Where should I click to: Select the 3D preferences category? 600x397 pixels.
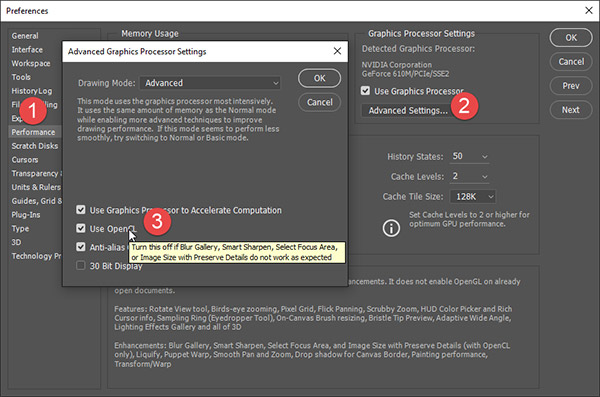pos(16,242)
